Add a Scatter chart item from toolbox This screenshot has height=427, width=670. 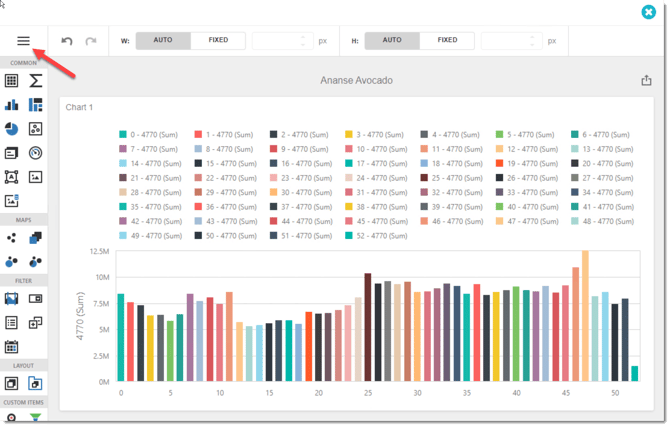[x=35, y=129]
